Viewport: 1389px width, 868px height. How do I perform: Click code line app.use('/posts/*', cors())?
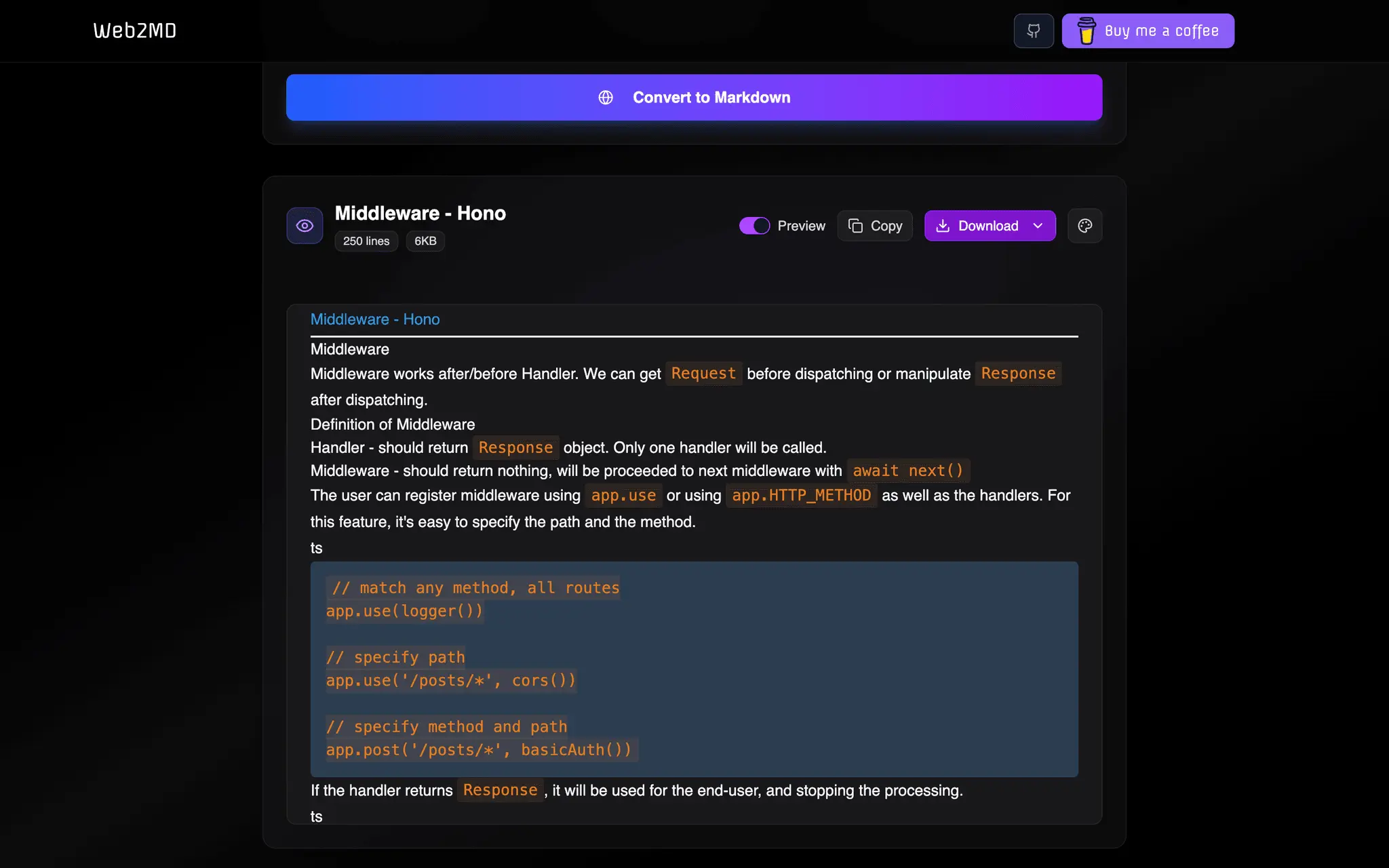451,681
